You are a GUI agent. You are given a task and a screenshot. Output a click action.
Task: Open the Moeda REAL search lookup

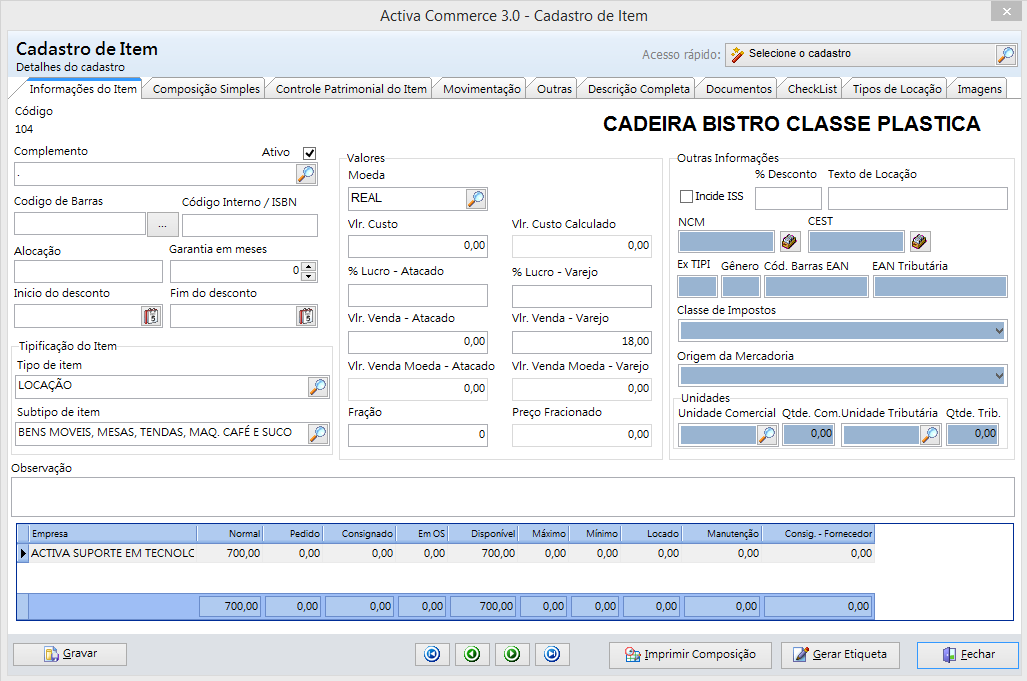476,199
